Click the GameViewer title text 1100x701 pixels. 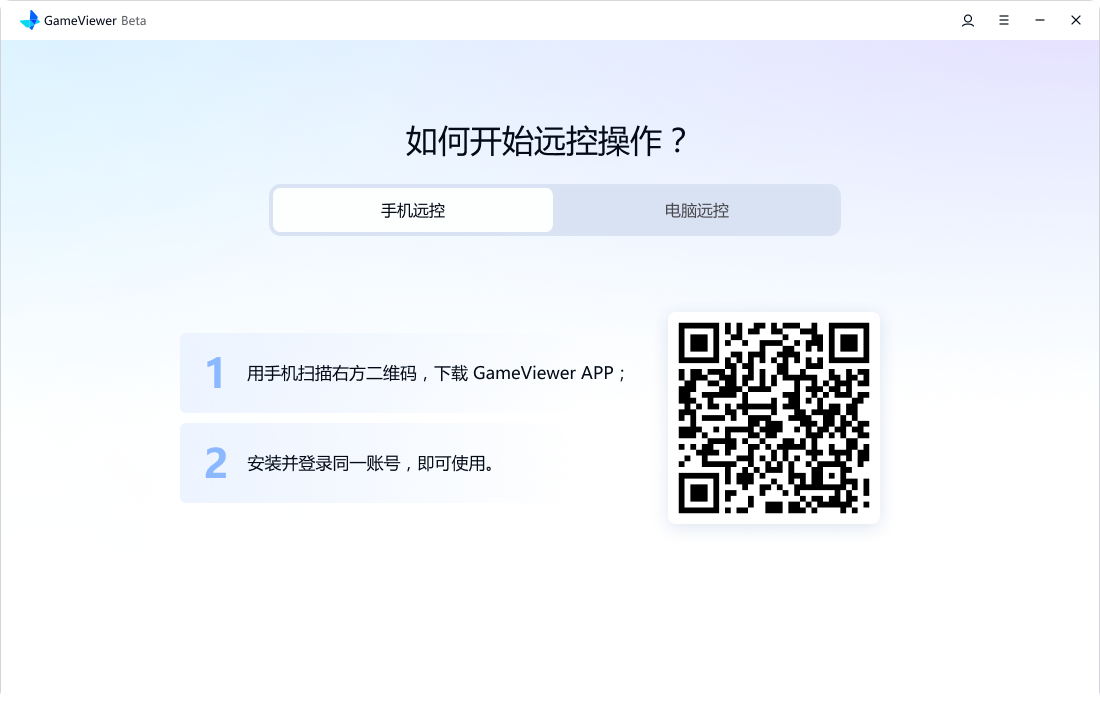coord(80,20)
